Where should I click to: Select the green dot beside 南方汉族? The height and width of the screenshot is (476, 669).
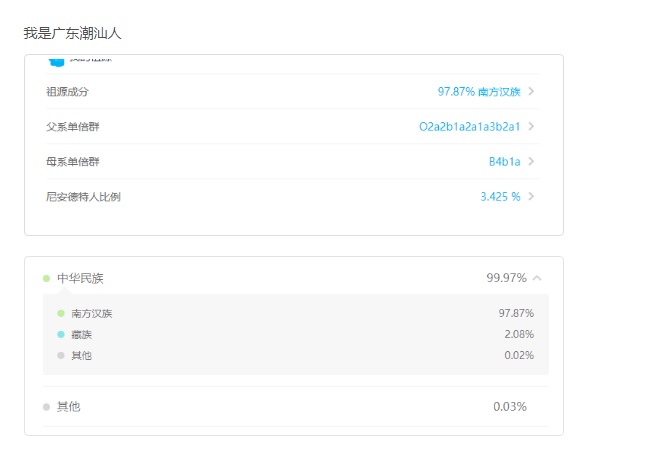point(61,313)
